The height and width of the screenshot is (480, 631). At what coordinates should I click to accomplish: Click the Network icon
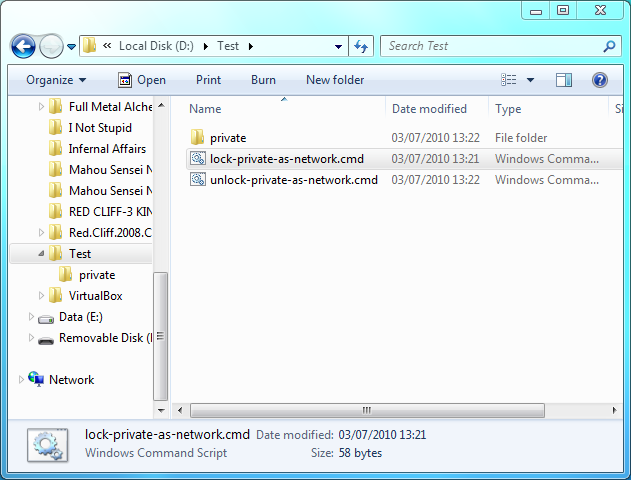[36, 379]
